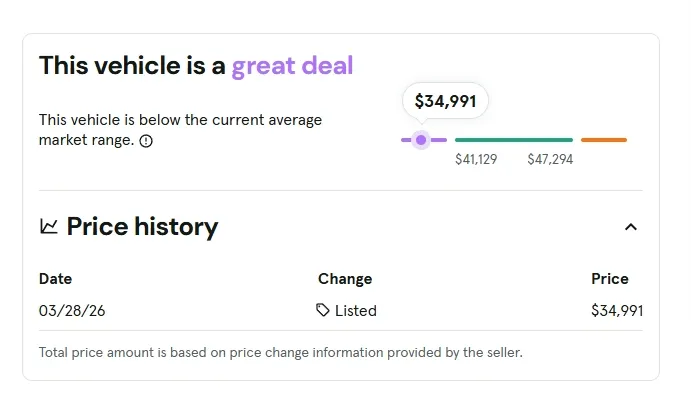Click the Listed change label
Screen dimensions: 691x412
(356, 311)
